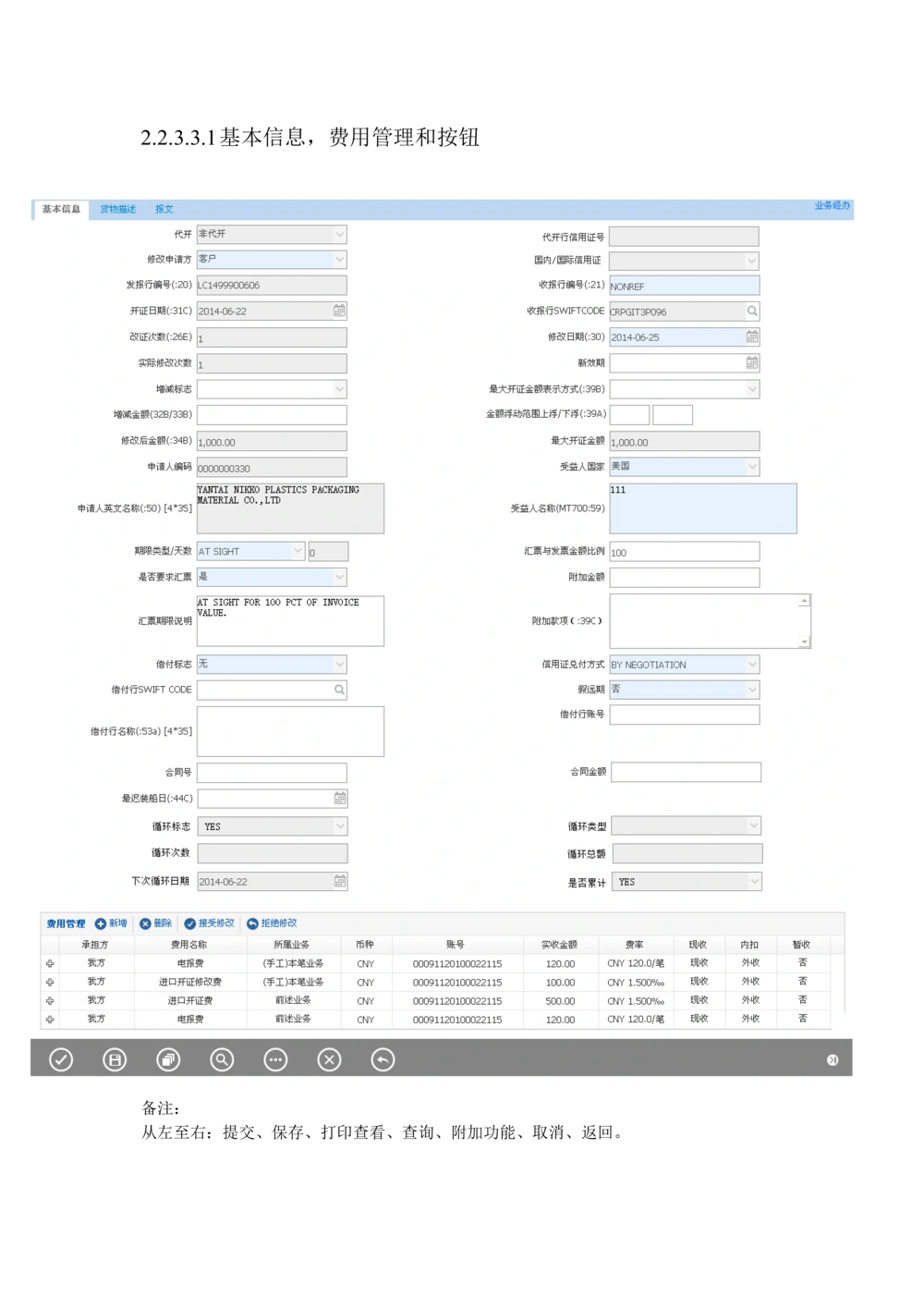Open the ellipsis more-options icon in bottom toolbar
This screenshot has height=1308, width=924.
275,1059
